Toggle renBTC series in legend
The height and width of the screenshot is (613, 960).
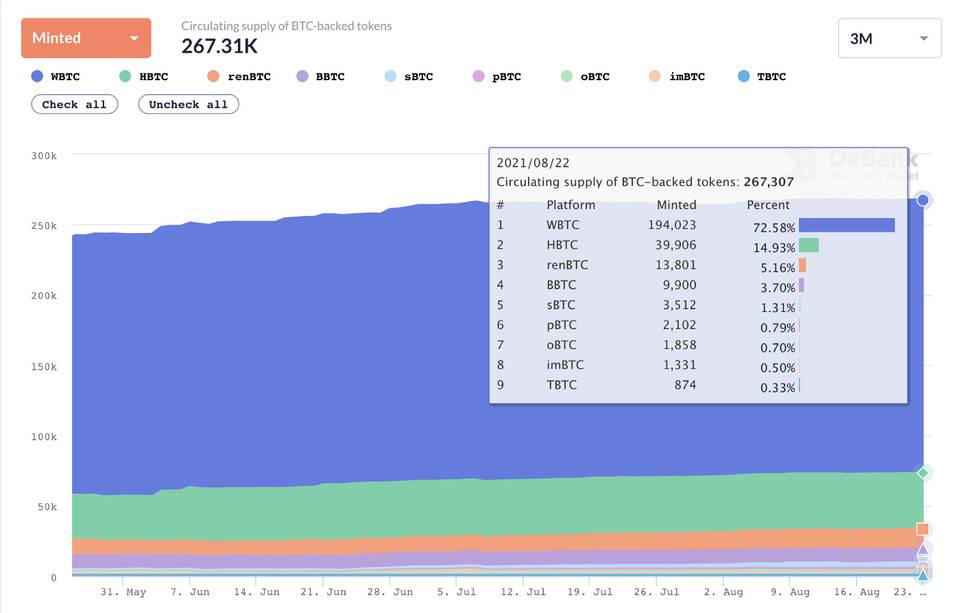[239, 77]
